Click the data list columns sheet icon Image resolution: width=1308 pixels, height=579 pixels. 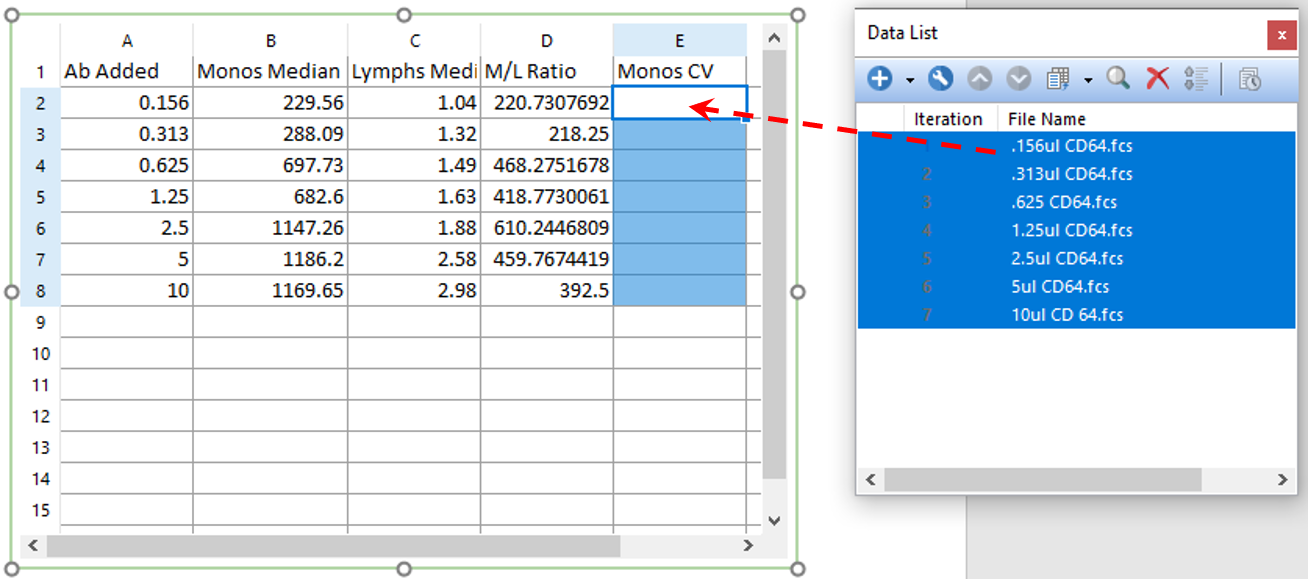[x=1058, y=79]
